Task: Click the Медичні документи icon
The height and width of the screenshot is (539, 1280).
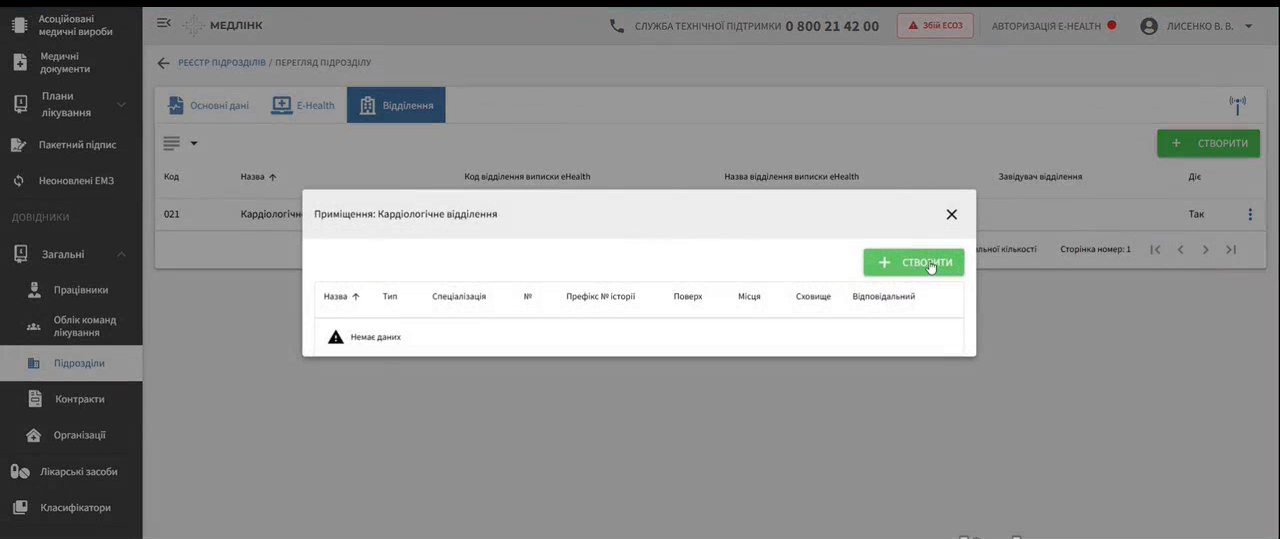Action: 19,63
